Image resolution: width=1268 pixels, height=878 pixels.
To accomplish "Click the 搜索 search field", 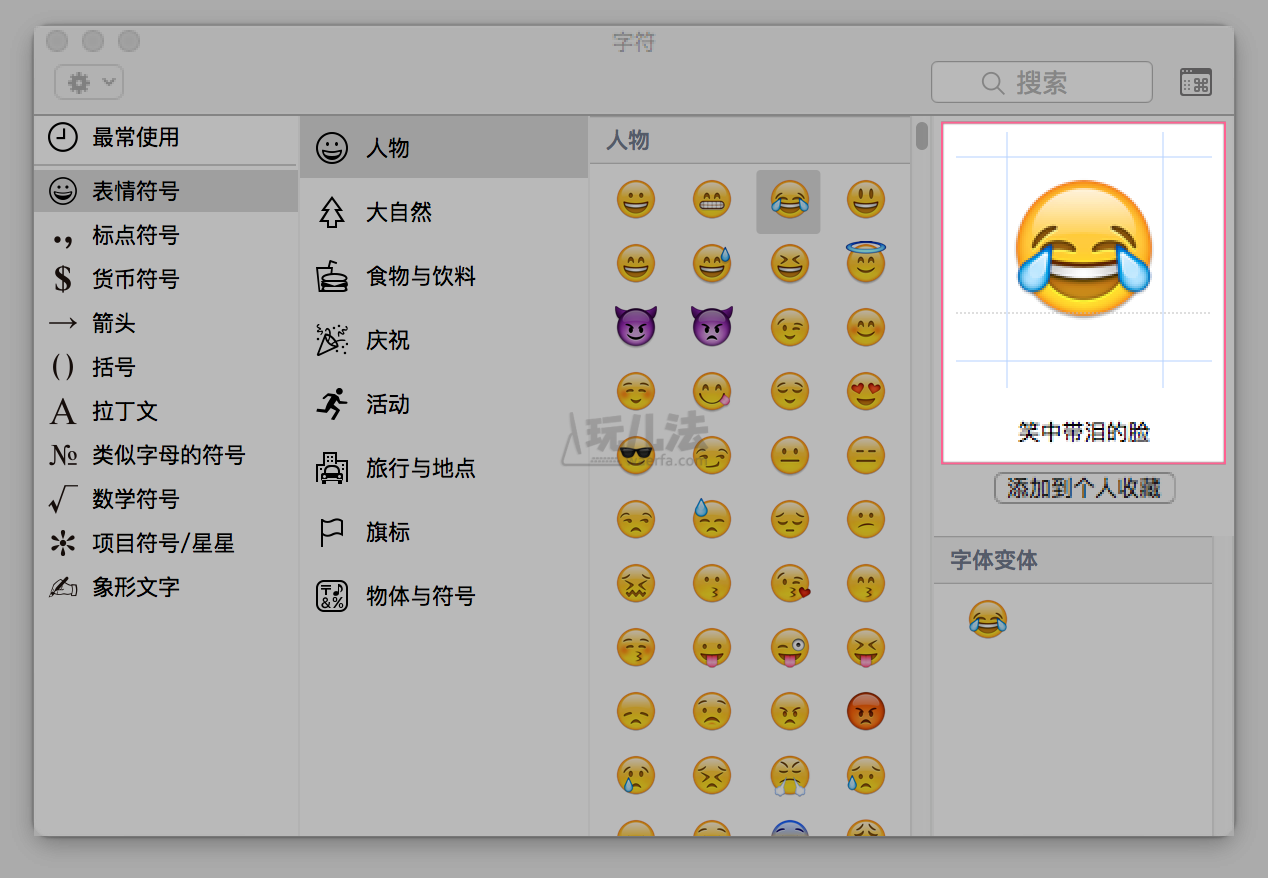I will point(1041,82).
